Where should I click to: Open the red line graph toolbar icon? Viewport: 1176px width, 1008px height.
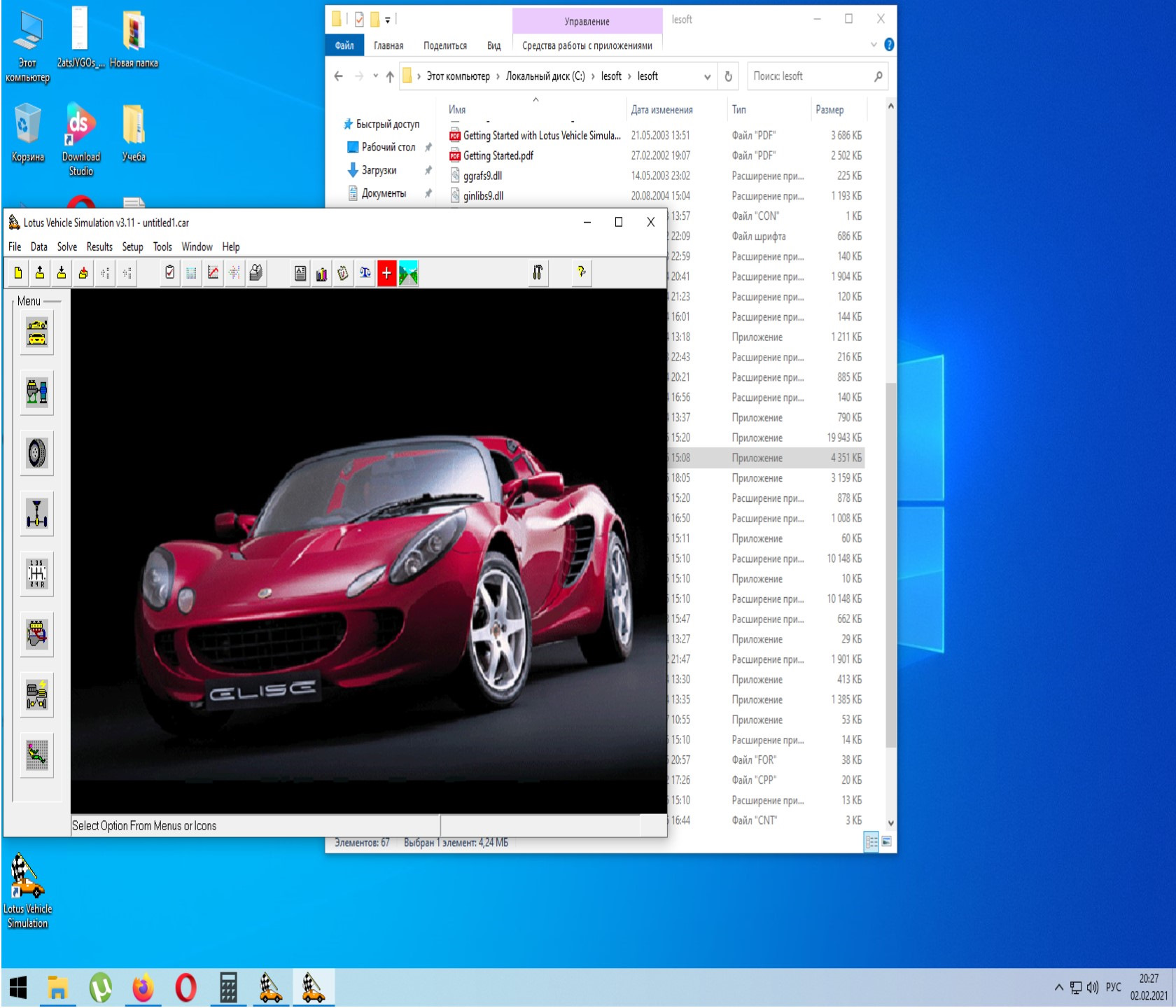click(213, 273)
